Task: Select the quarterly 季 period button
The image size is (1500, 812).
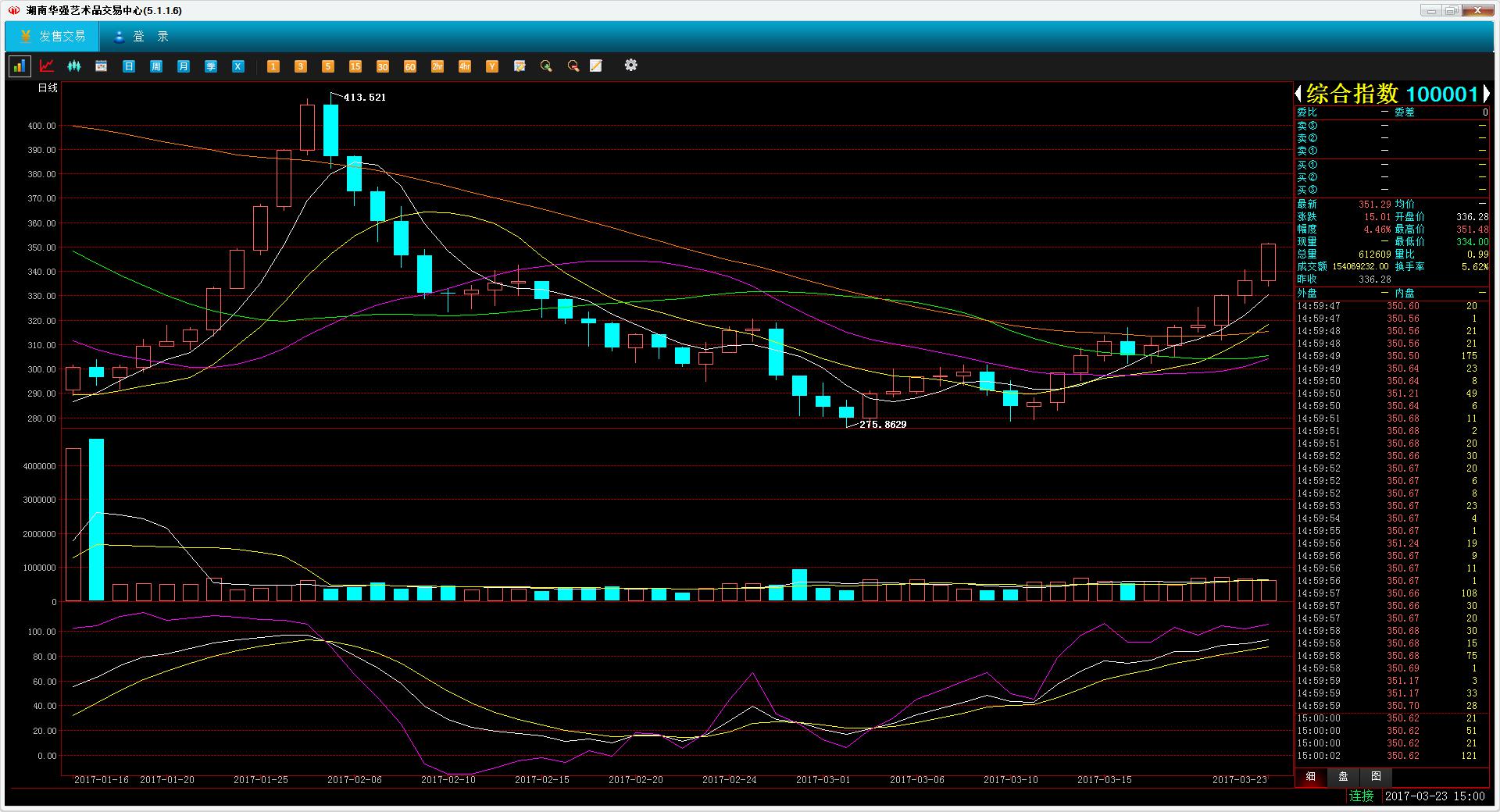Action: click(x=211, y=66)
